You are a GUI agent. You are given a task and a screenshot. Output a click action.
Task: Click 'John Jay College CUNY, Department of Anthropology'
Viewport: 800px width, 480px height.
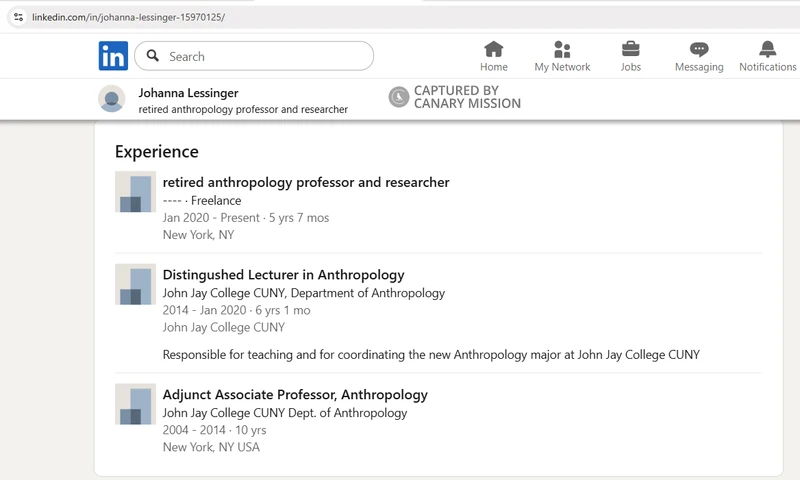tap(304, 293)
